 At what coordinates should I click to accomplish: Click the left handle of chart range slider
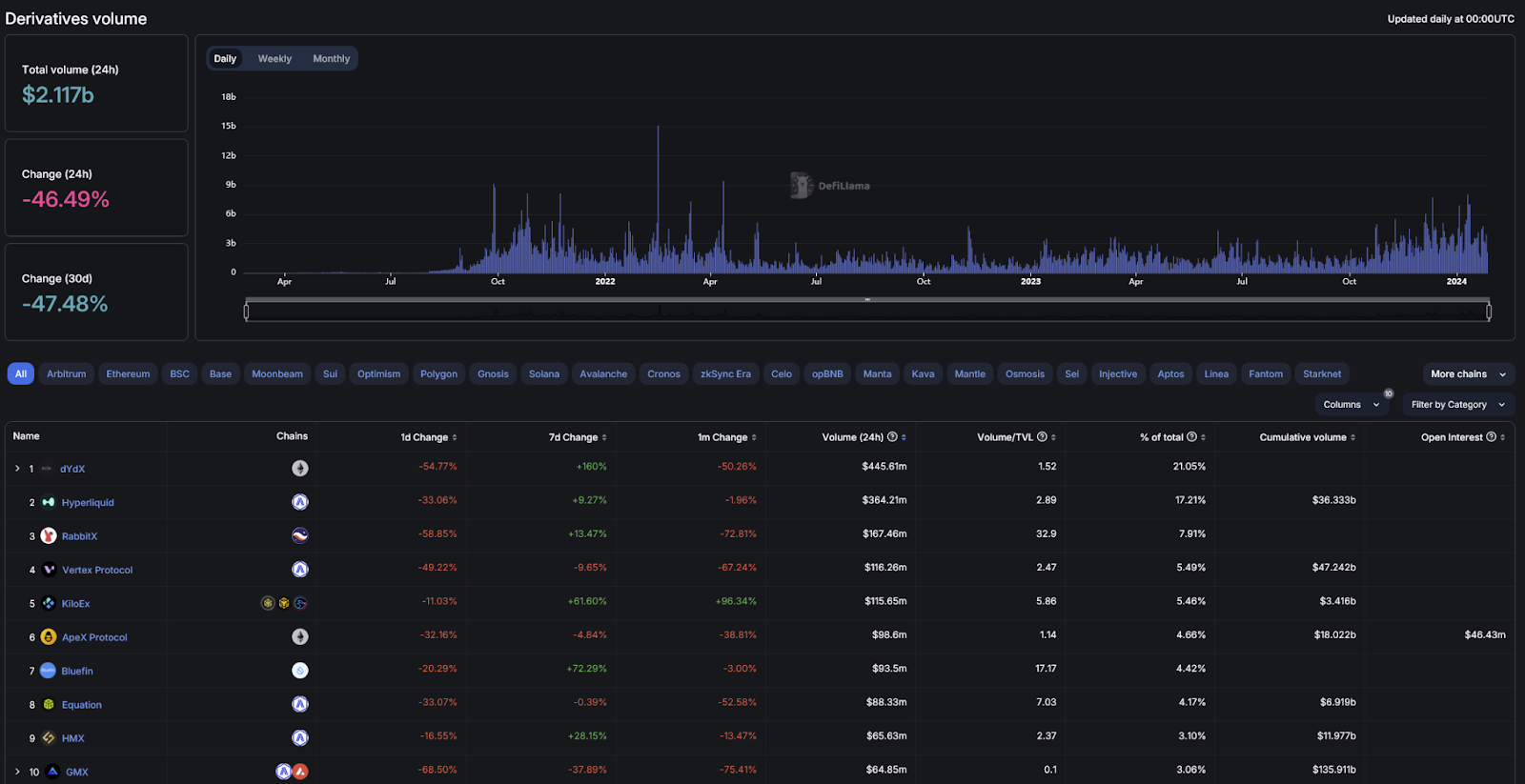[247, 311]
